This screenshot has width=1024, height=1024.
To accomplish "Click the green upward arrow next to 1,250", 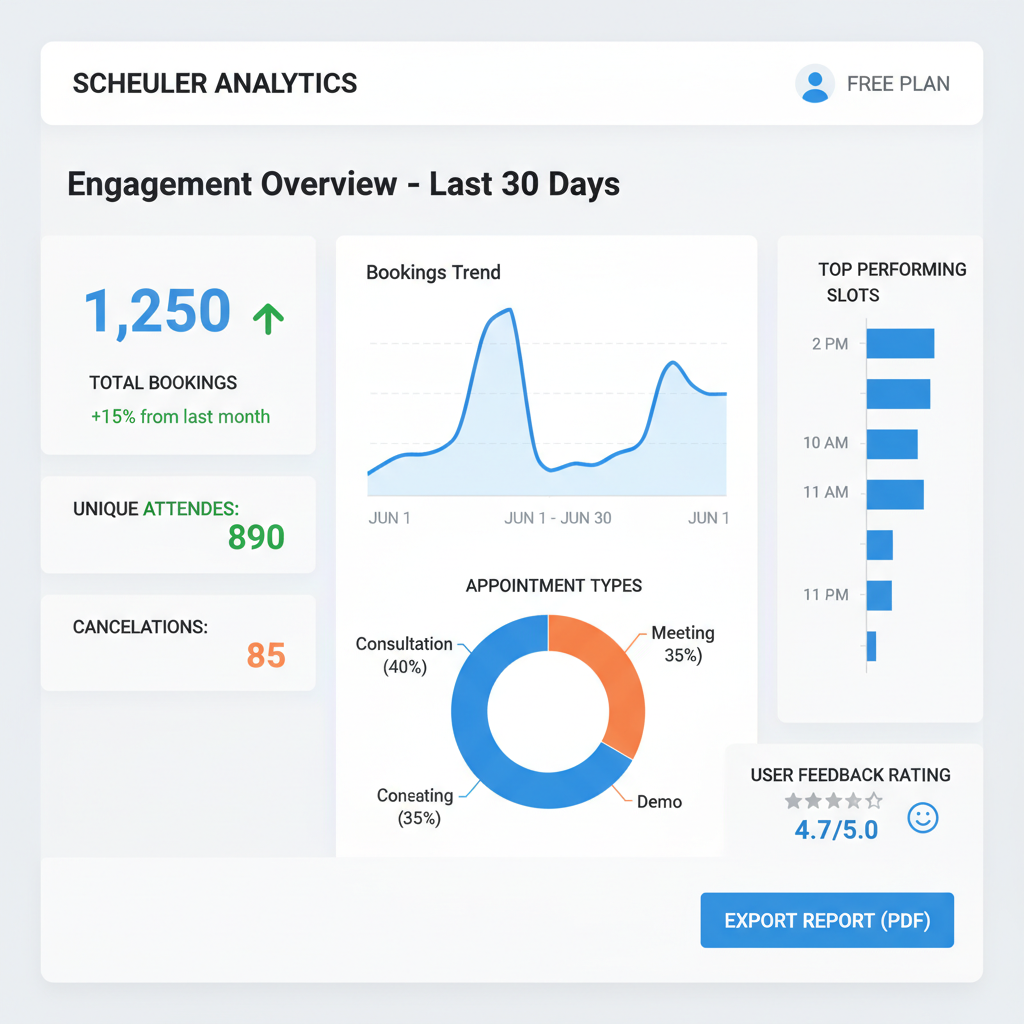I will pos(268,319).
